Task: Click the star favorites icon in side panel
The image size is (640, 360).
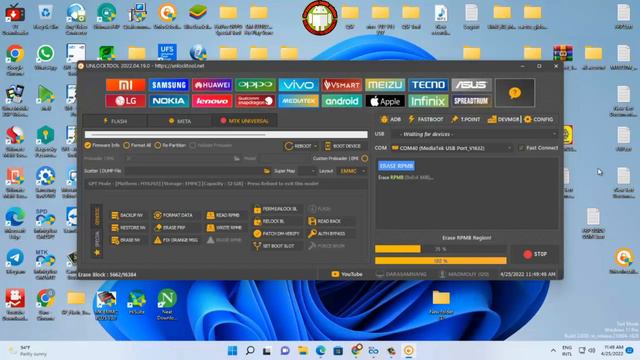Action: coord(97,253)
